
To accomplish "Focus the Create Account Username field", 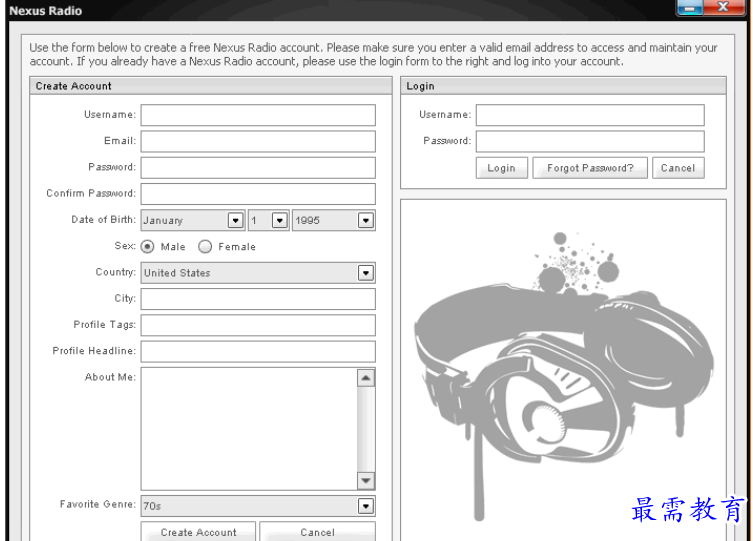I will [258, 115].
